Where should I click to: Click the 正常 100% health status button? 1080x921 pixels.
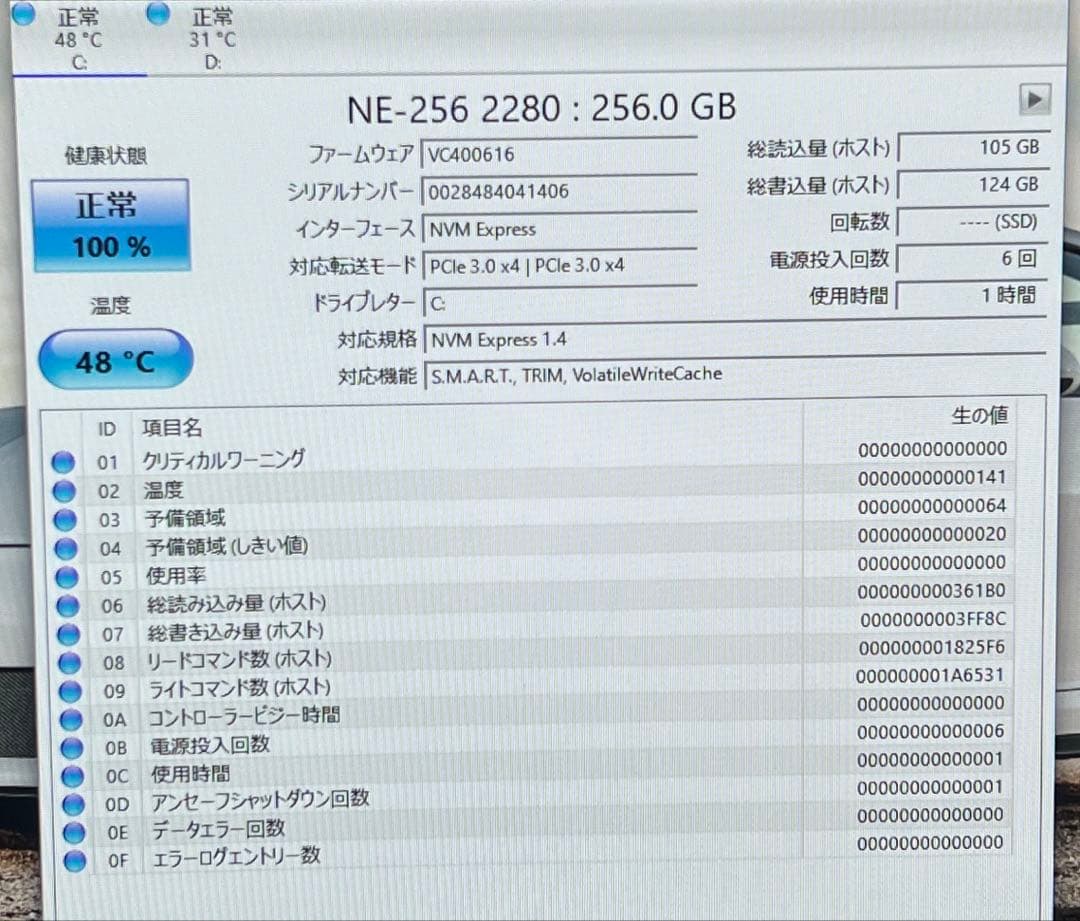click(x=112, y=227)
